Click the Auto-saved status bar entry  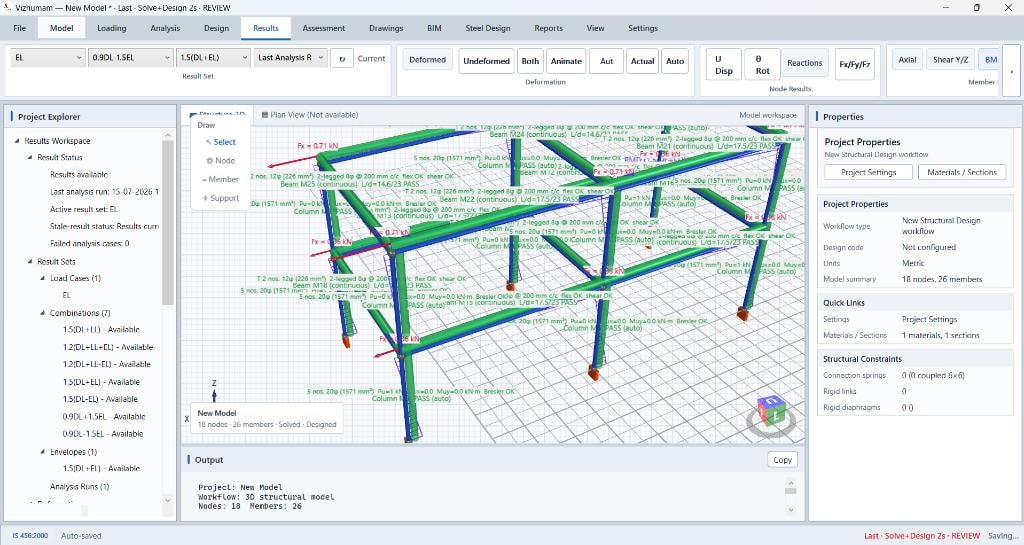pyautogui.click(x=81, y=536)
